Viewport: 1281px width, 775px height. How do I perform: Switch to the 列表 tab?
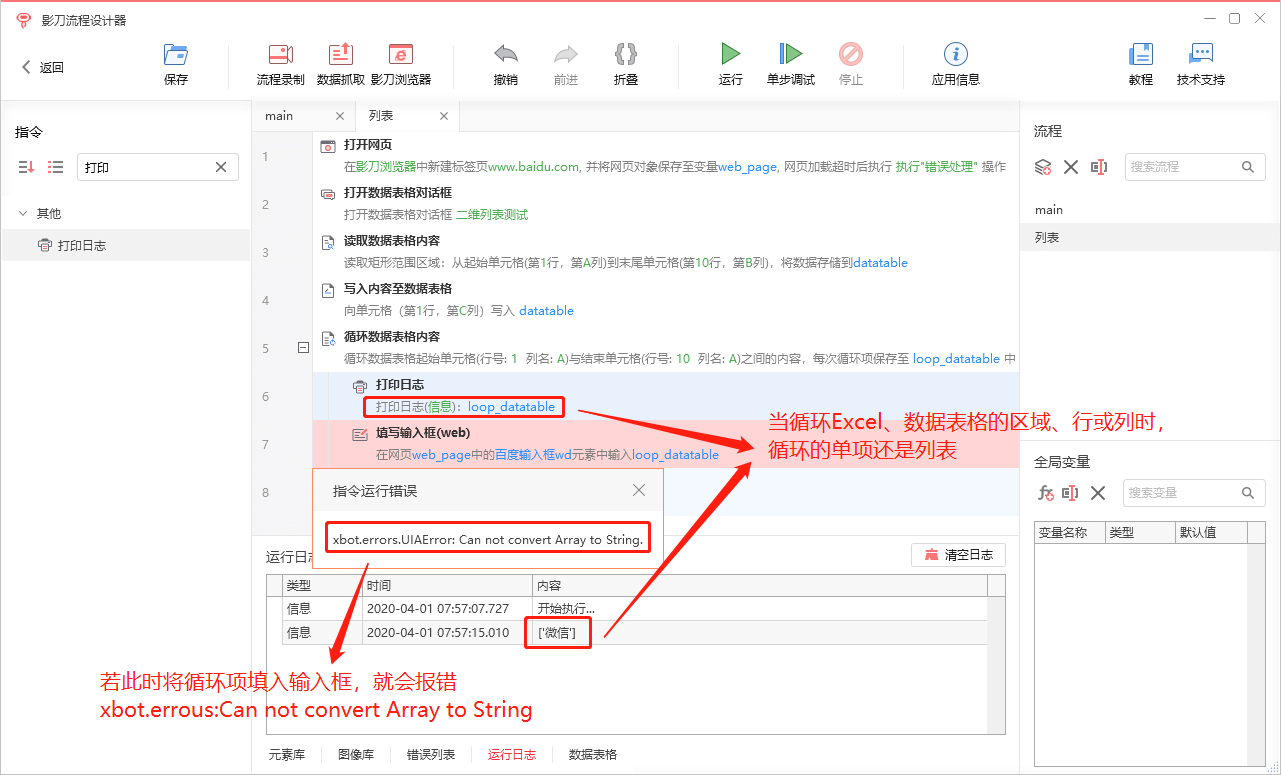point(381,116)
